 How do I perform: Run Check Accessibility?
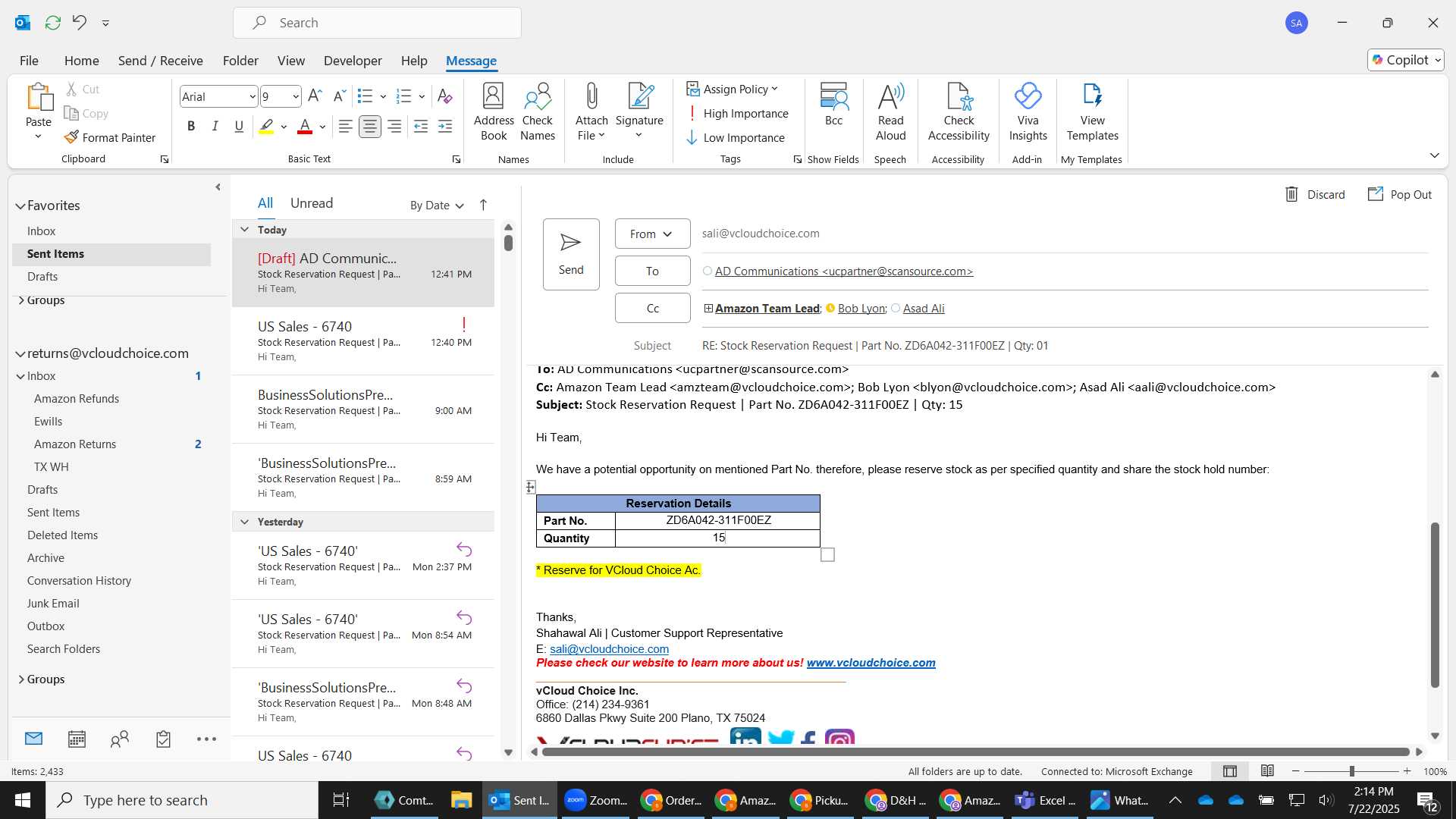pos(959,112)
